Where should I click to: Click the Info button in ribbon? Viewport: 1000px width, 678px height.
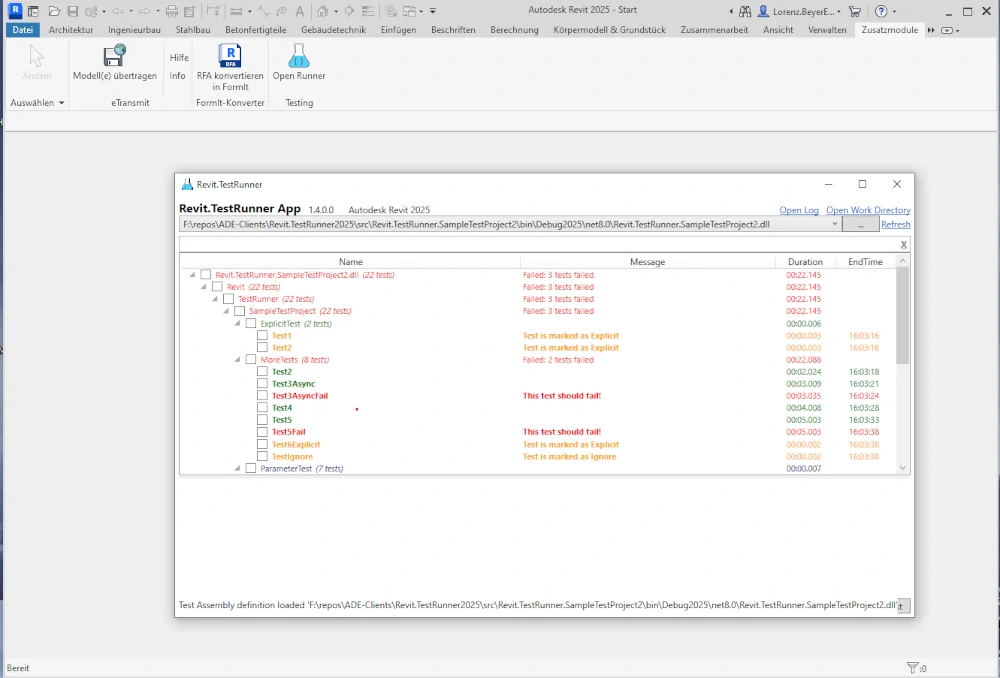coord(177,75)
